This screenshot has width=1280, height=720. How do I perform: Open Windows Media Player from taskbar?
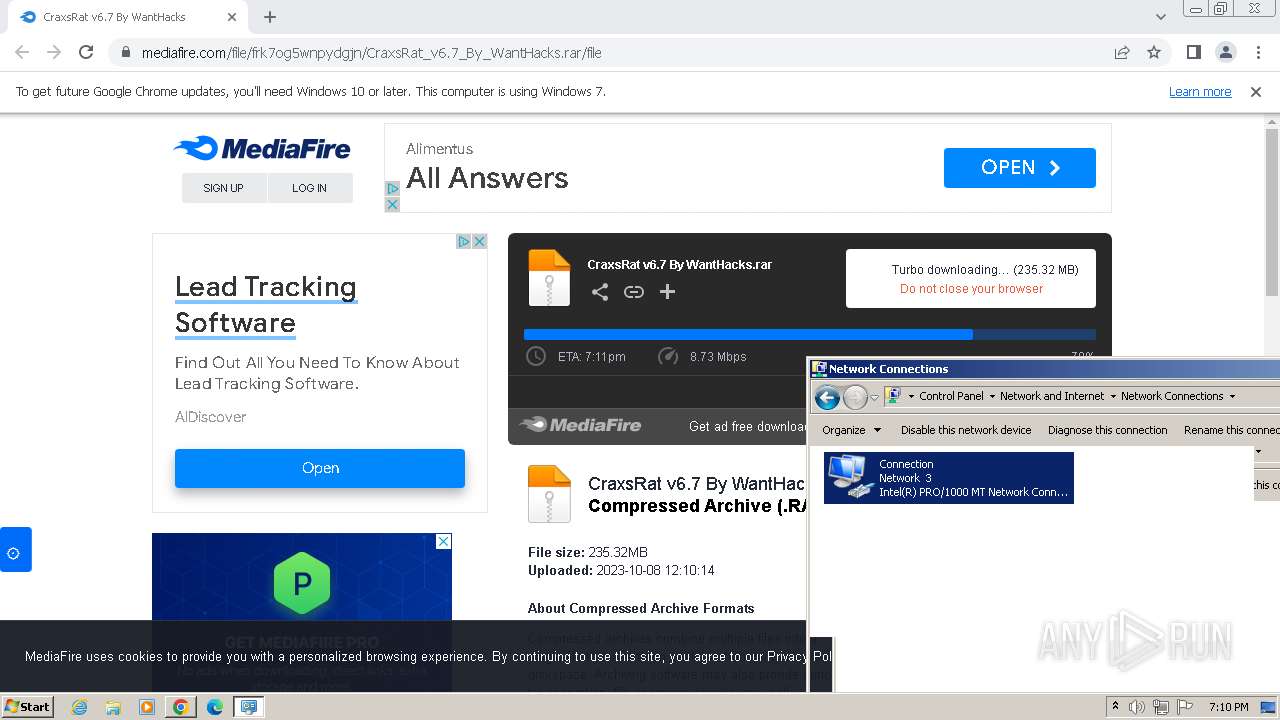tap(147, 707)
